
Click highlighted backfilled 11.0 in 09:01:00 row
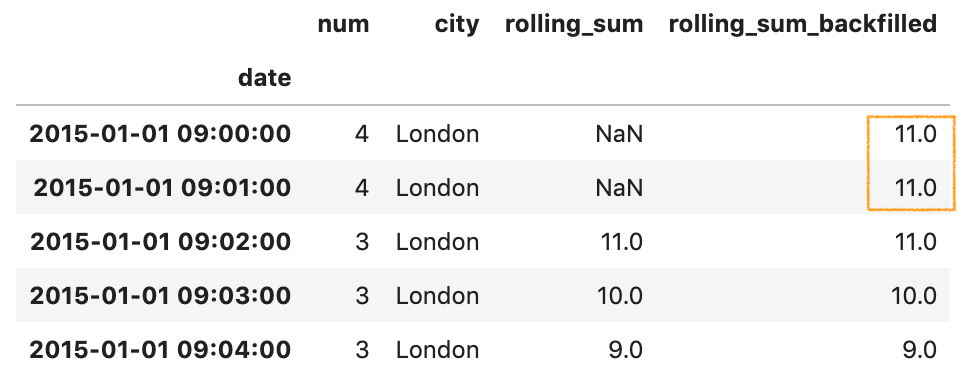coord(915,188)
